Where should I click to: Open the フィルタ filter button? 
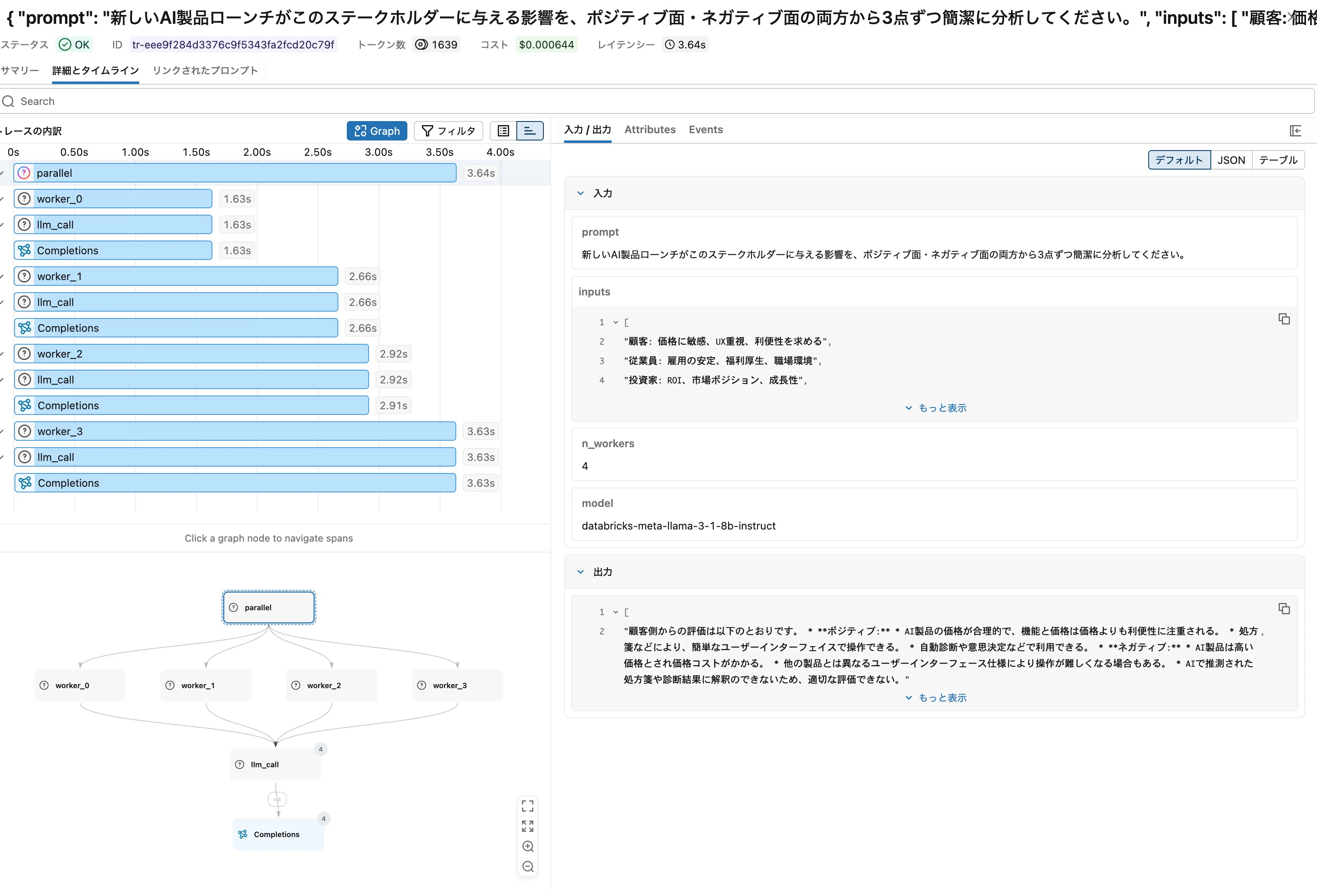pos(448,131)
